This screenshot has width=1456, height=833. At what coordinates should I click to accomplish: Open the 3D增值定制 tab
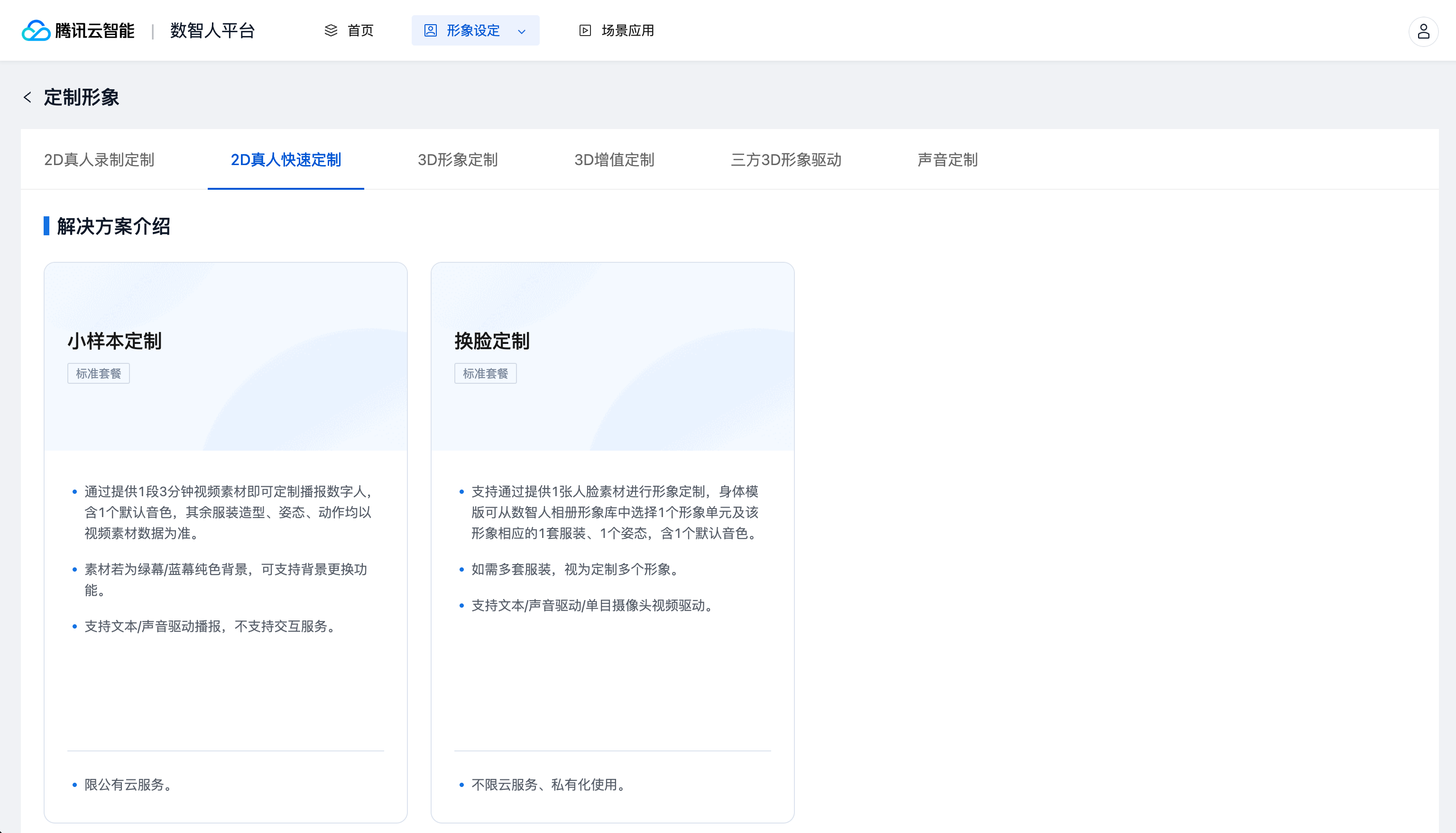coord(614,159)
